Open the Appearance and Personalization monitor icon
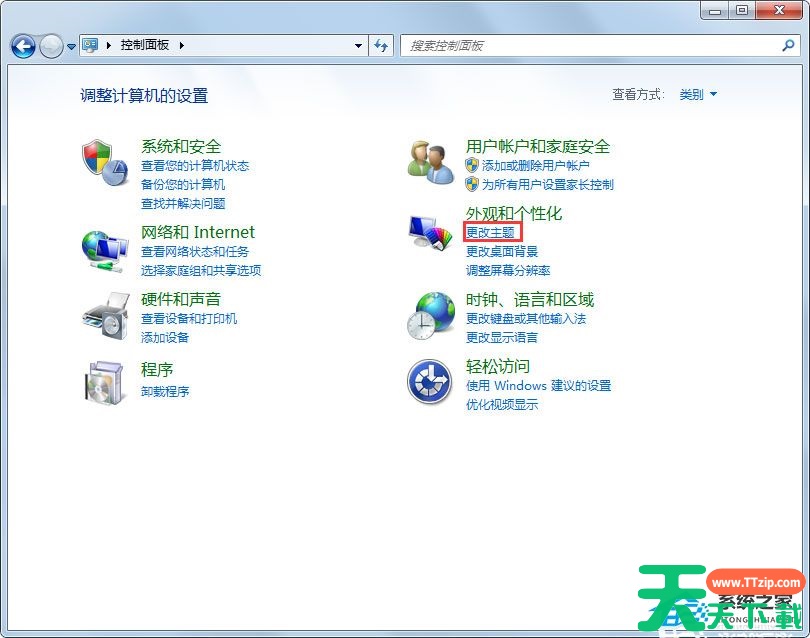The image size is (810, 638). (x=431, y=232)
